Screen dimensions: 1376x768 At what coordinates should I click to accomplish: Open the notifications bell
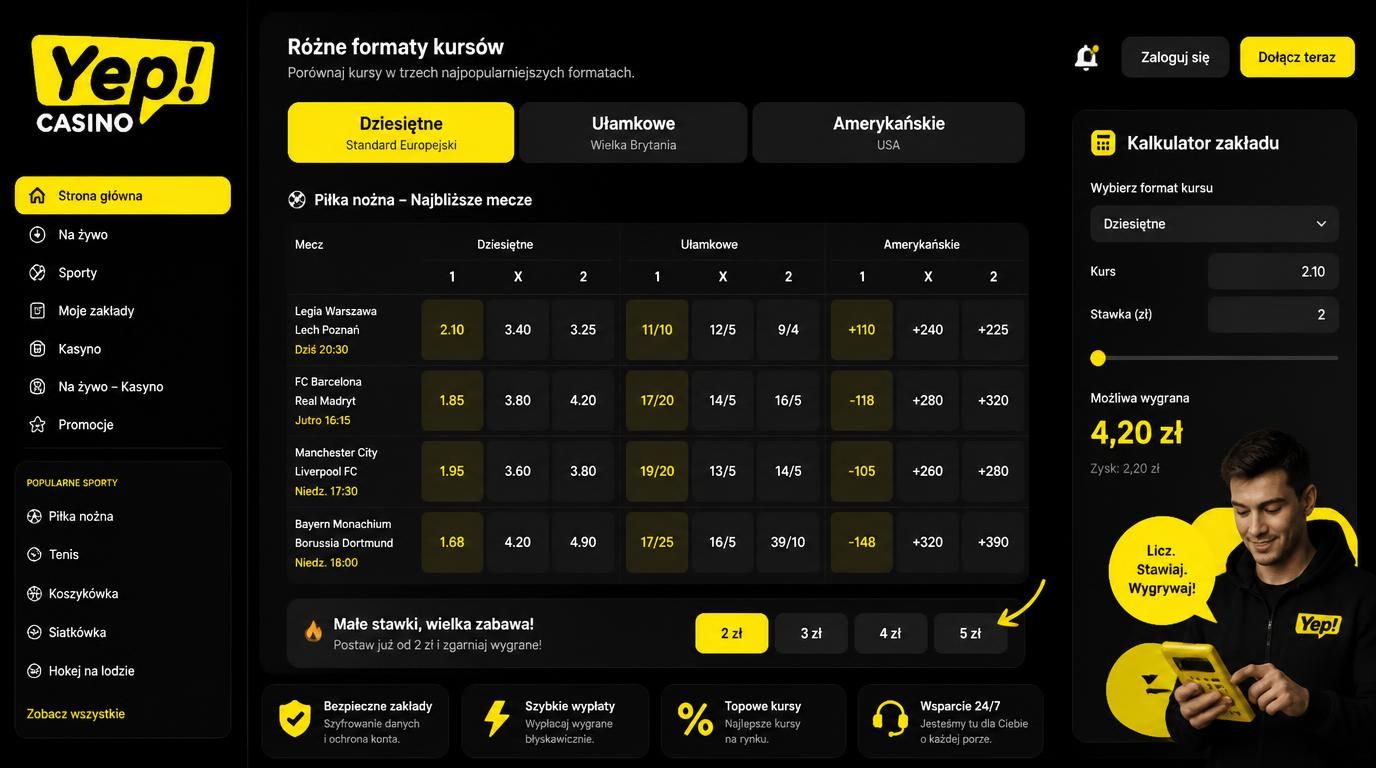coord(1086,57)
